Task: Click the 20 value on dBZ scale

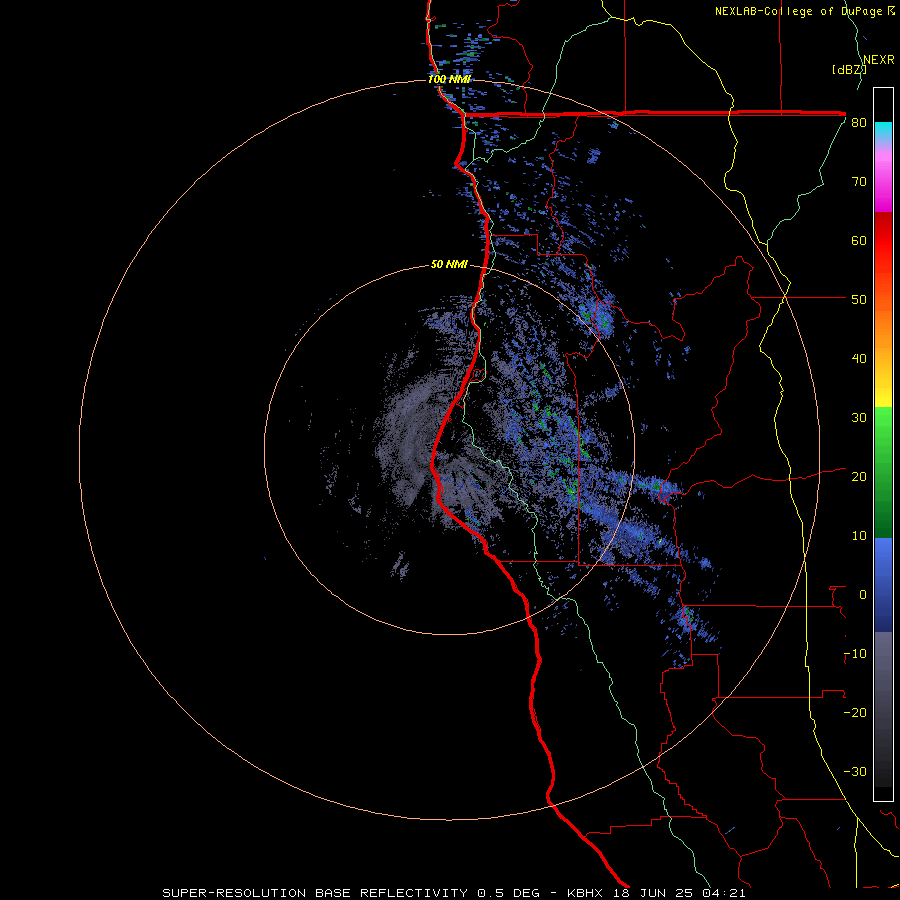Action: tap(859, 477)
